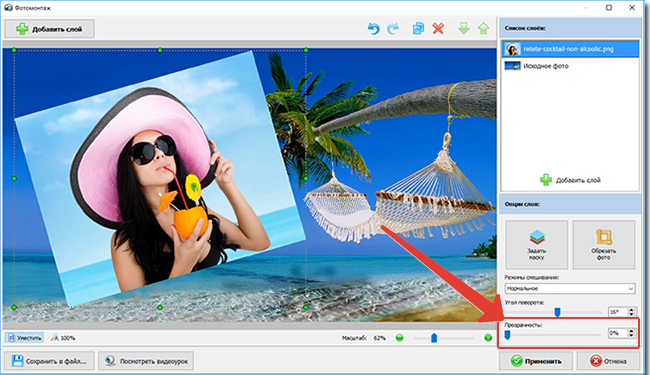Screen dimensions: 650x375
Task: Click the Угол поворота rotation slider handle
Action: [x=558, y=312]
